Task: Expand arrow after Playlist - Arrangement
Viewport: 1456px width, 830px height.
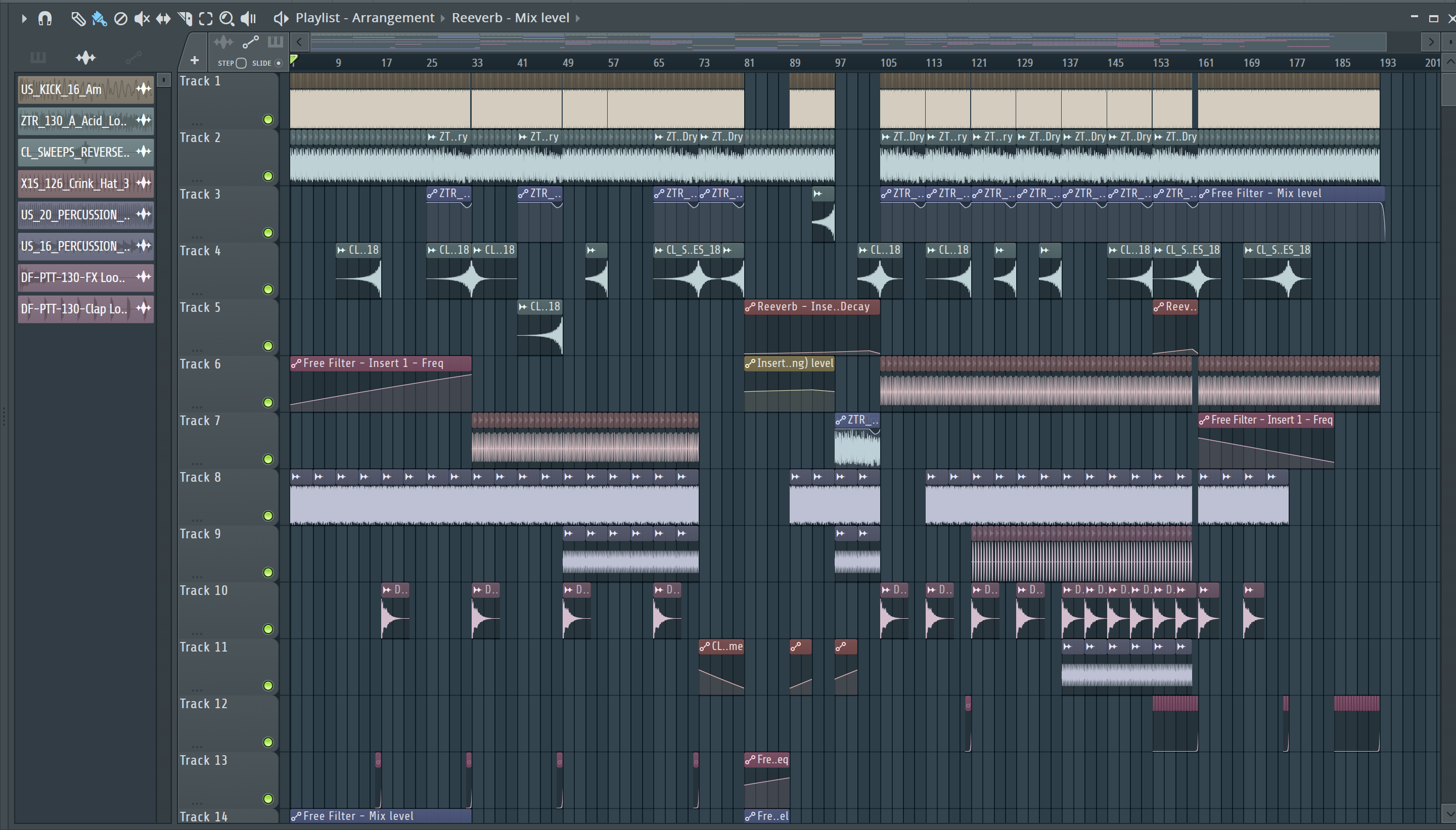Action: [442, 18]
